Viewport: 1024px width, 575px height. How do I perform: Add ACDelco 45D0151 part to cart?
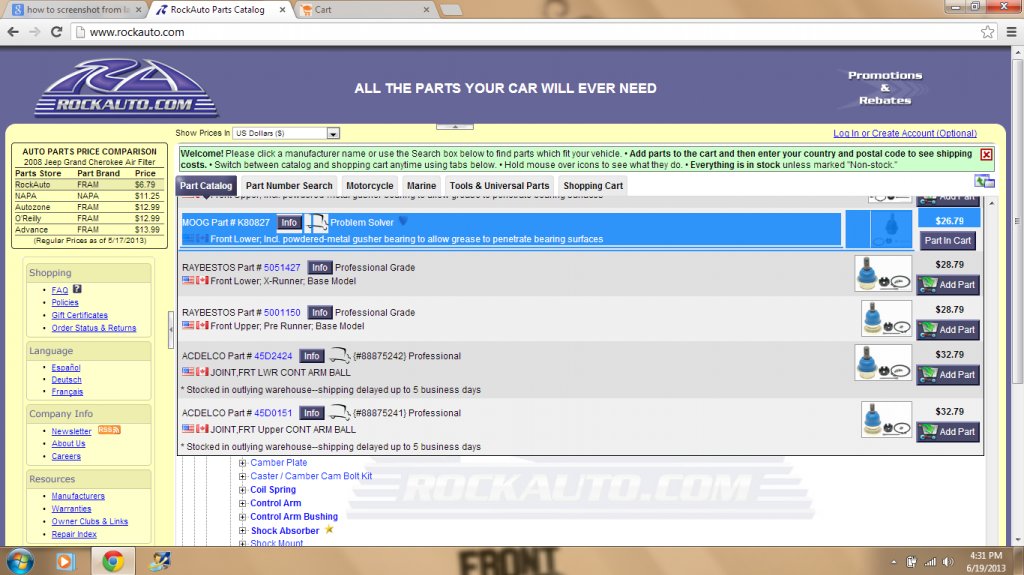coord(948,431)
